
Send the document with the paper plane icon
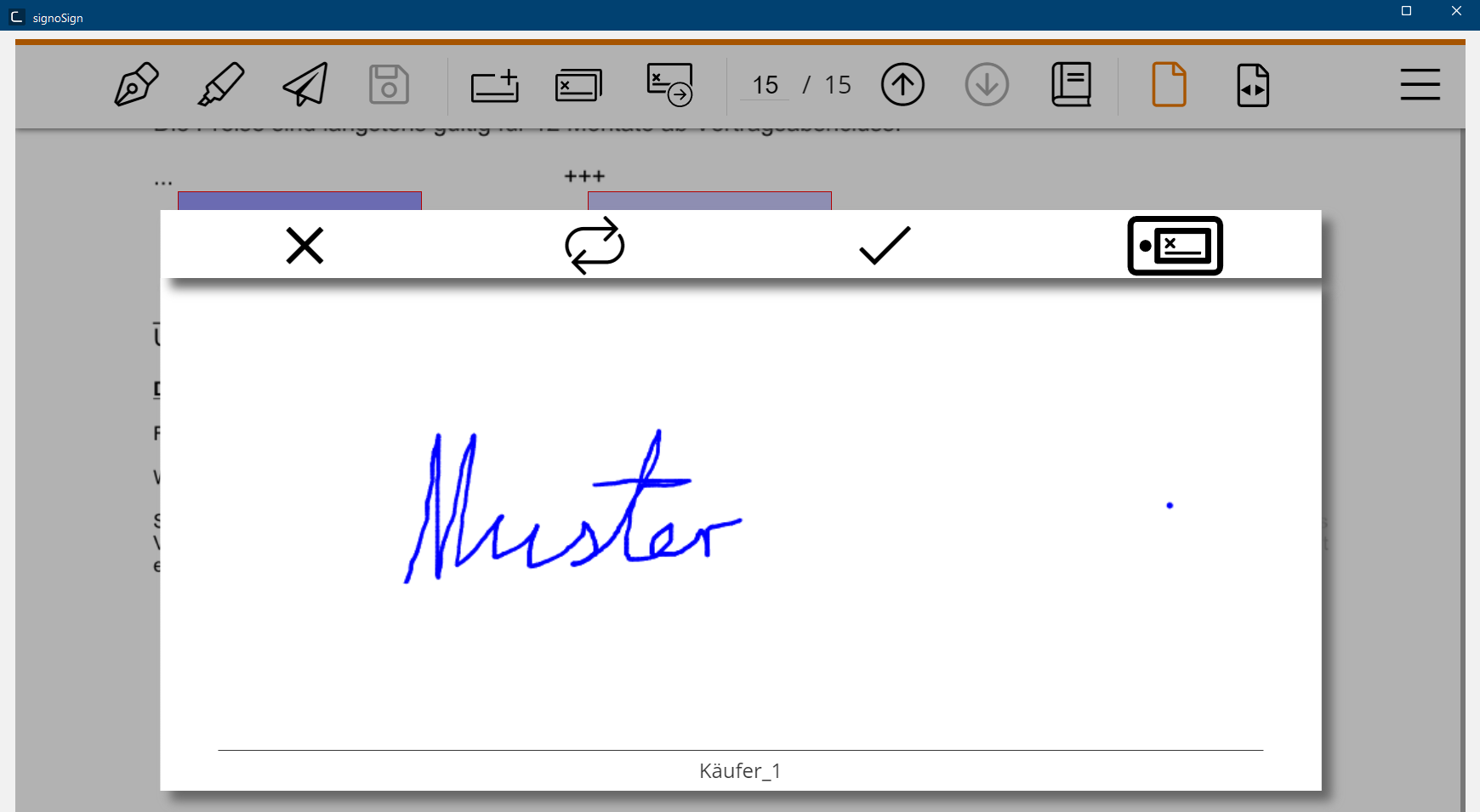[305, 84]
